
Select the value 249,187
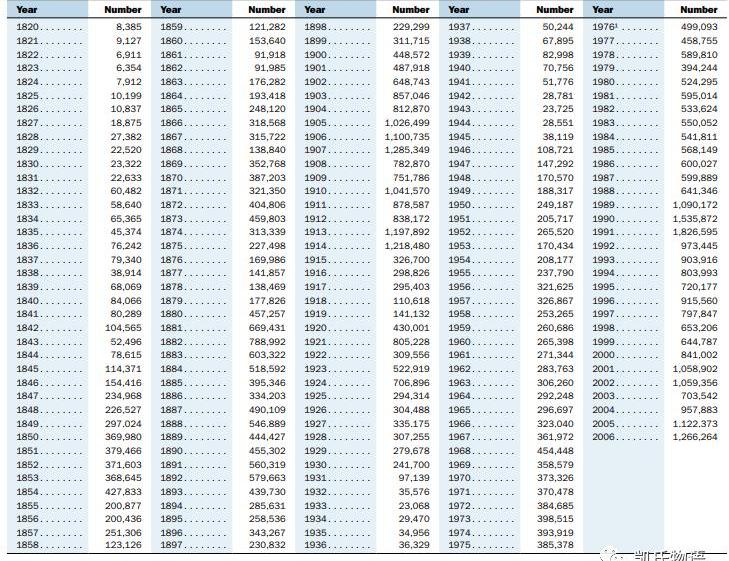click(556, 205)
